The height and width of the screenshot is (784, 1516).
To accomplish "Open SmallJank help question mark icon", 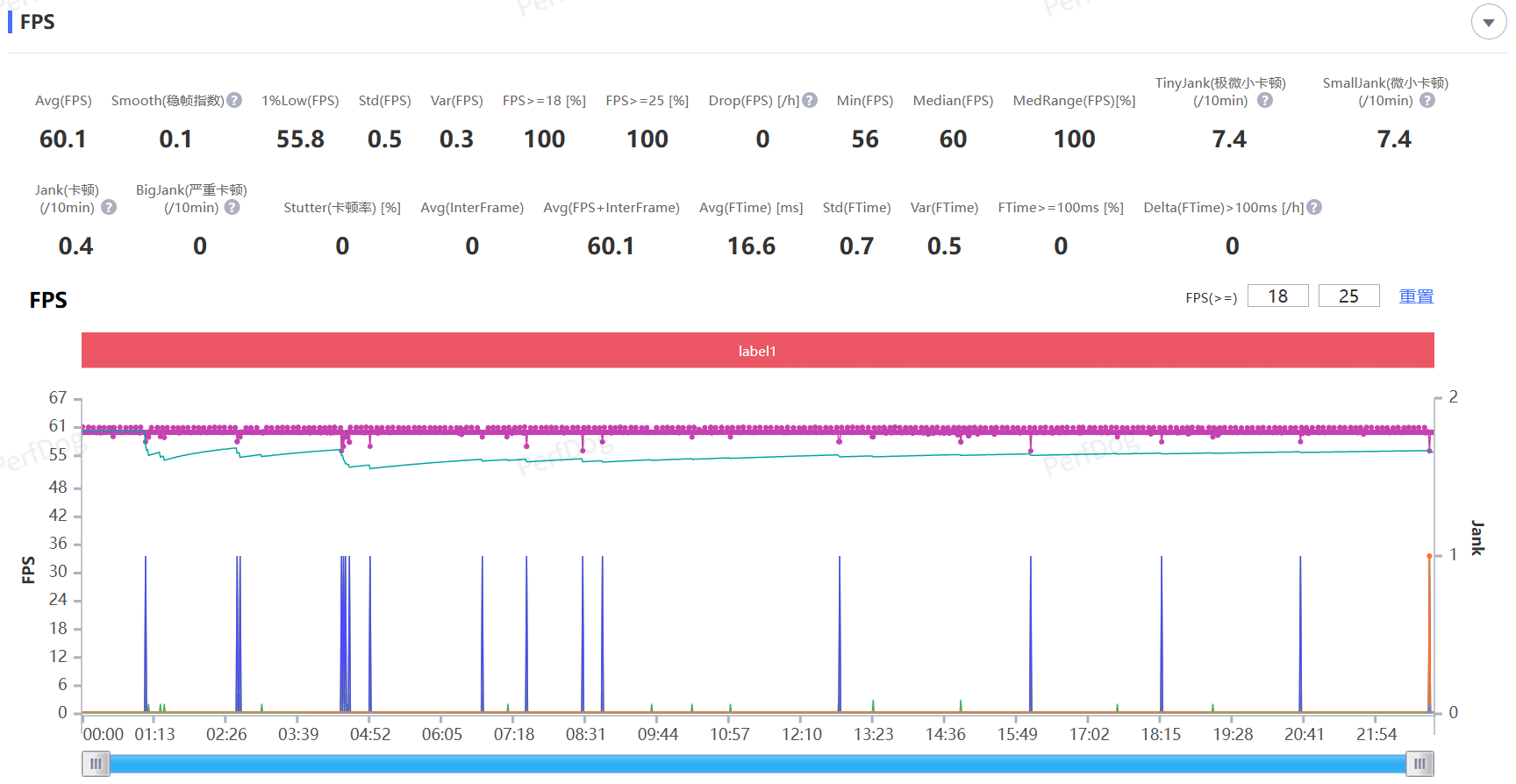I will point(1427,101).
